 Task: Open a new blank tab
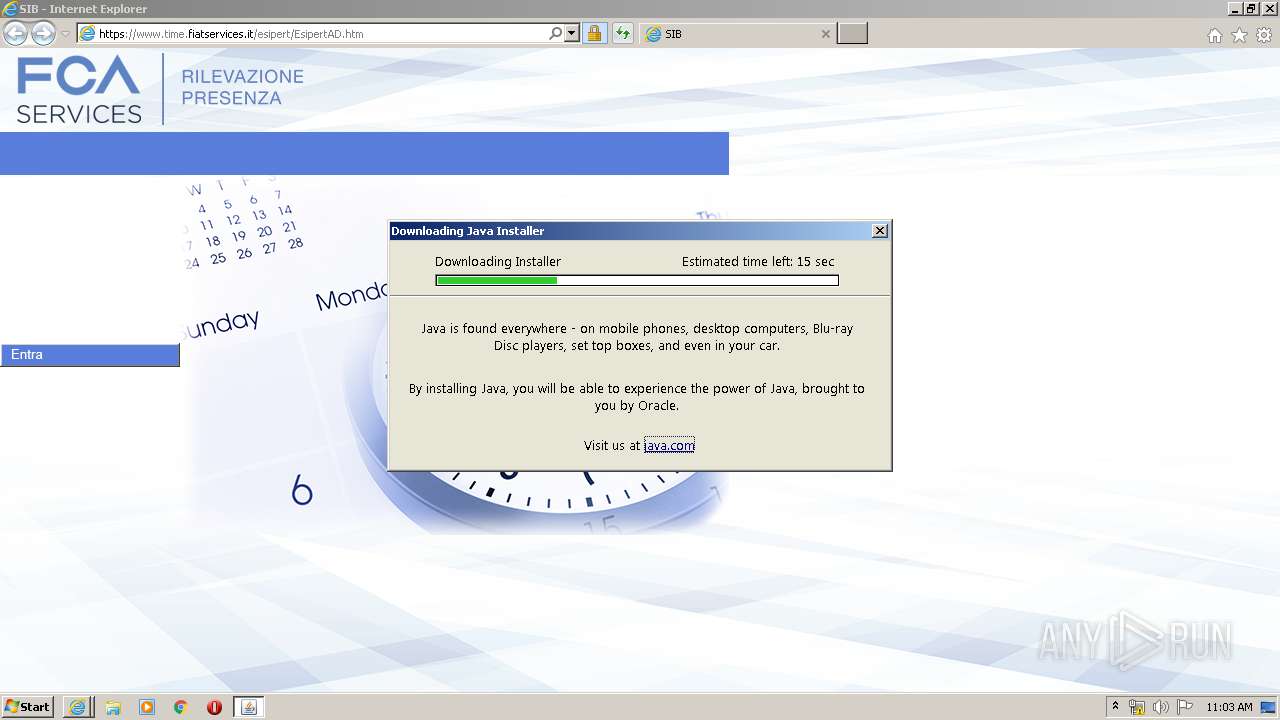(852, 34)
